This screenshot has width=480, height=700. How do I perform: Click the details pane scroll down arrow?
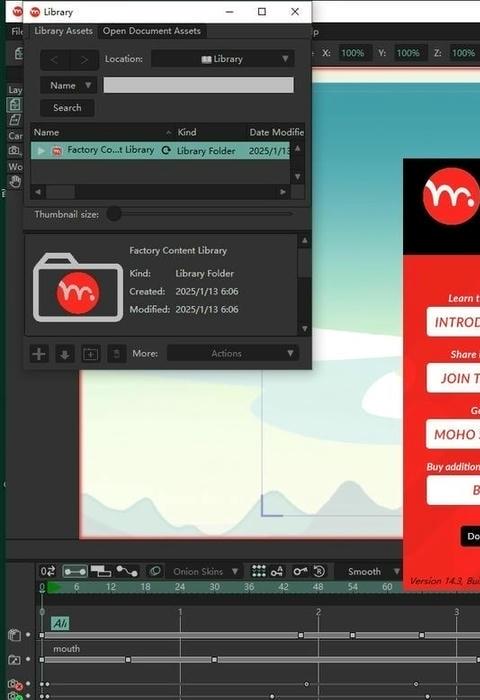point(305,329)
